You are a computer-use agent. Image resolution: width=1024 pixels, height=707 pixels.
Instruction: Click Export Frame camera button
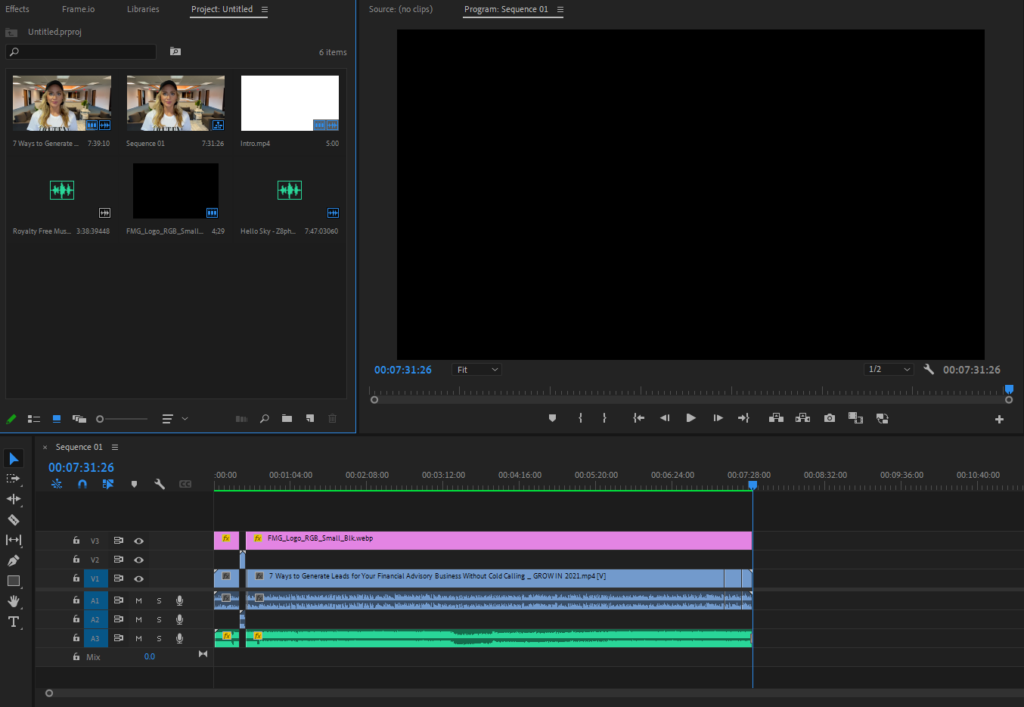tap(828, 417)
